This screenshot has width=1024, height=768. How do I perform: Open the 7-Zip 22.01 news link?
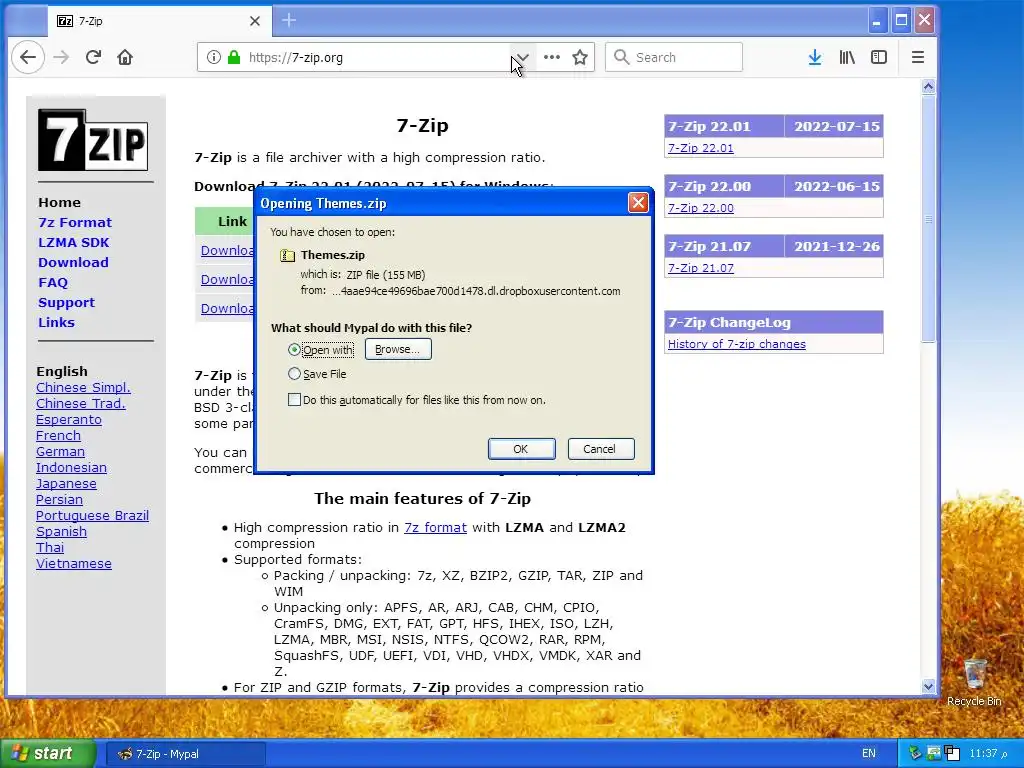pos(700,148)
